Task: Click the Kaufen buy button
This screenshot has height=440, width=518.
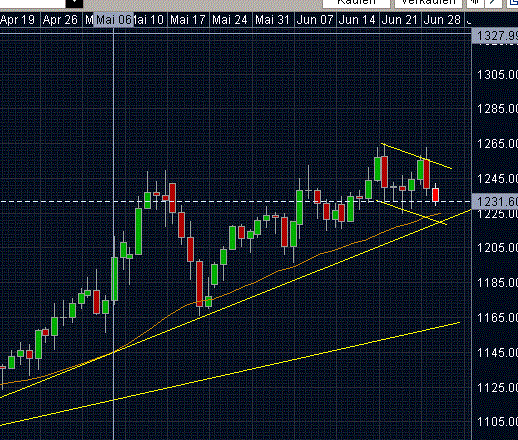Action: click(356, 3)
